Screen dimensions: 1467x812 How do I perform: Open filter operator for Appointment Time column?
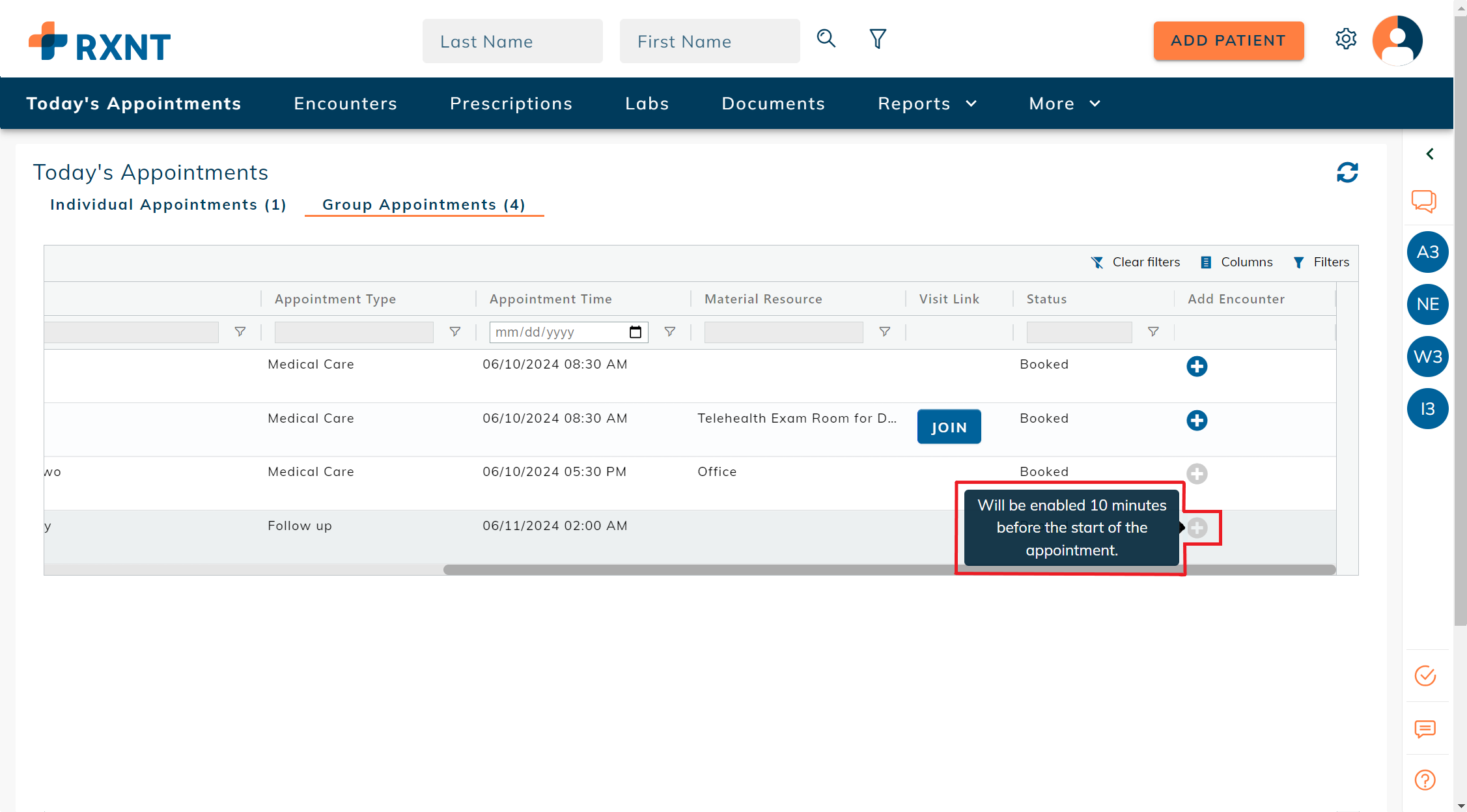670,332
